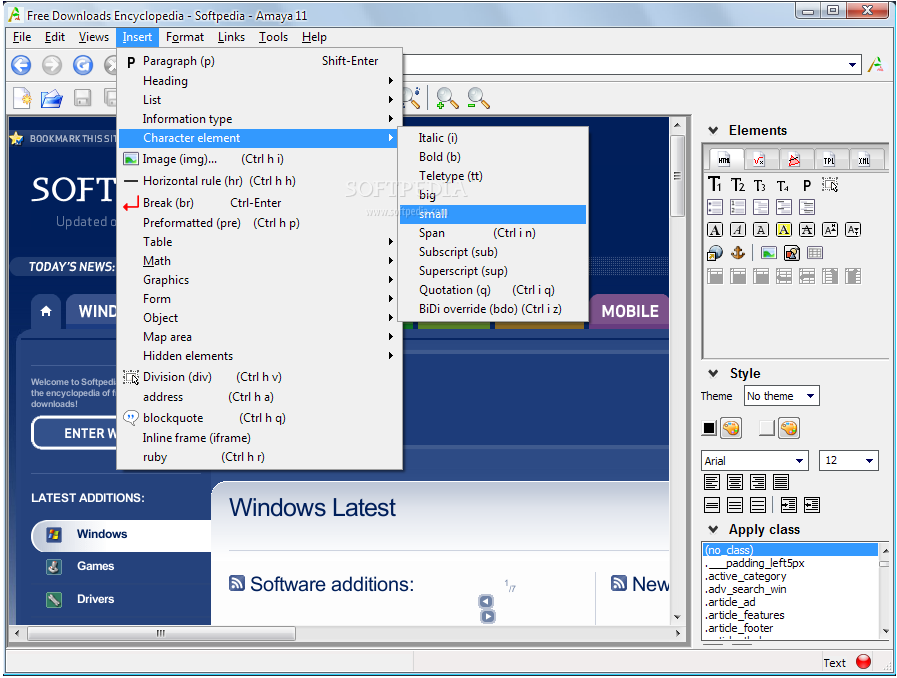This screenshot has width=897, height=678.
Task: Expand the Heading submenu
Action: [260, 81]
